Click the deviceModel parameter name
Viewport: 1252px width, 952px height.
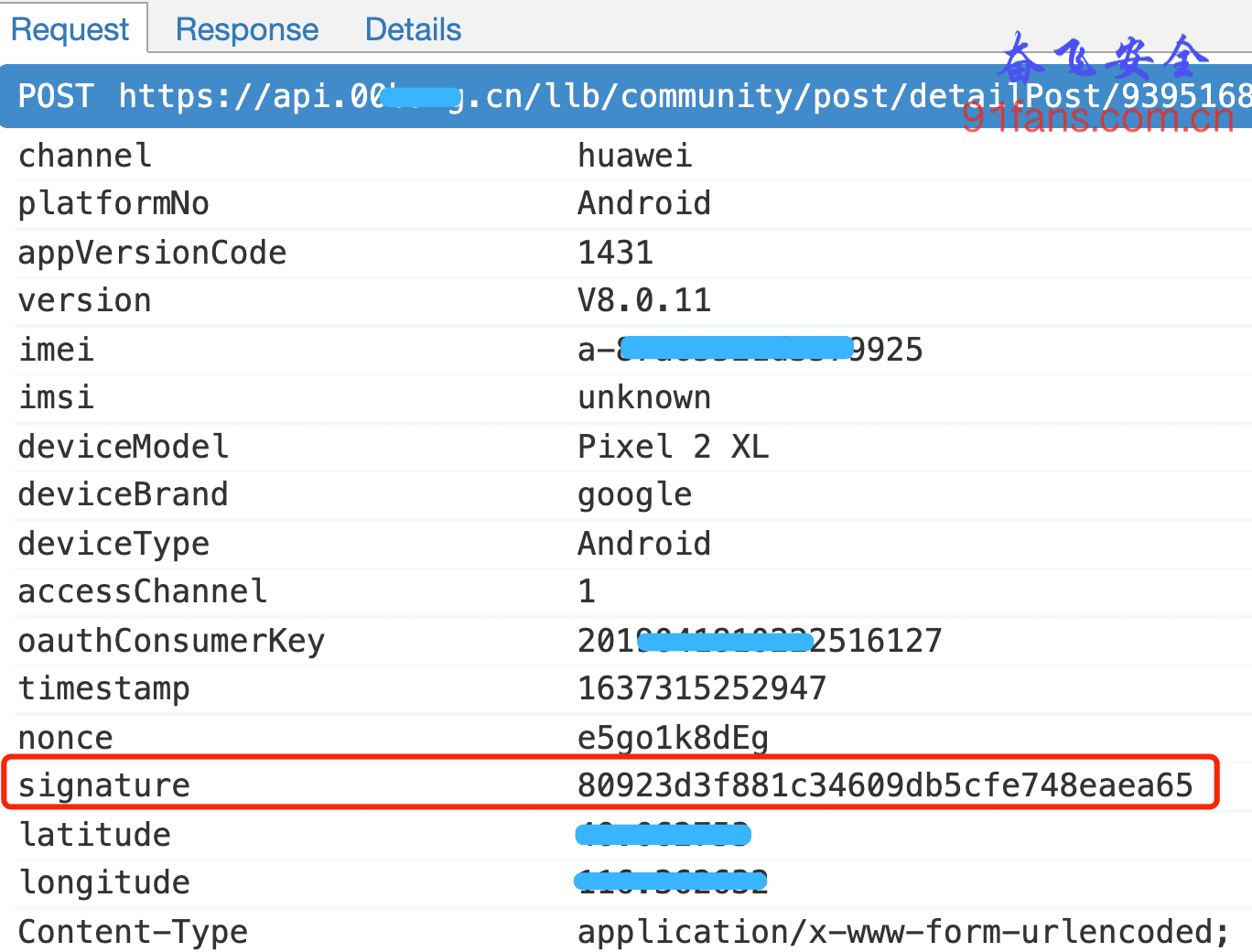point(124,447)
